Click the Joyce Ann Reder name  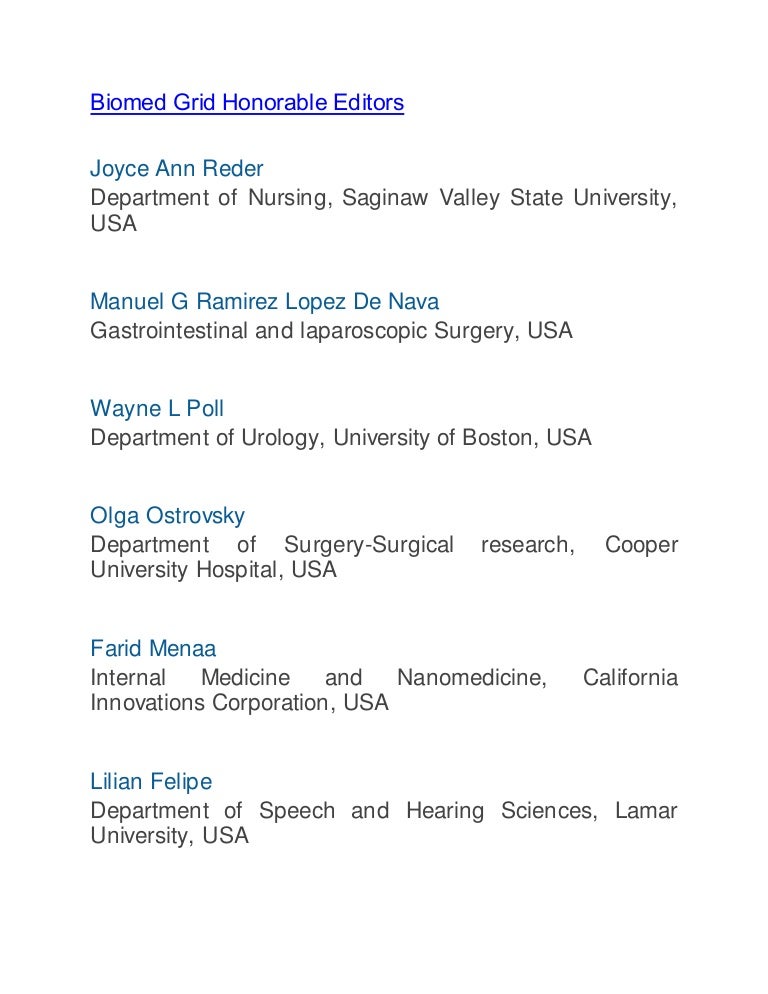click(177, 168)
